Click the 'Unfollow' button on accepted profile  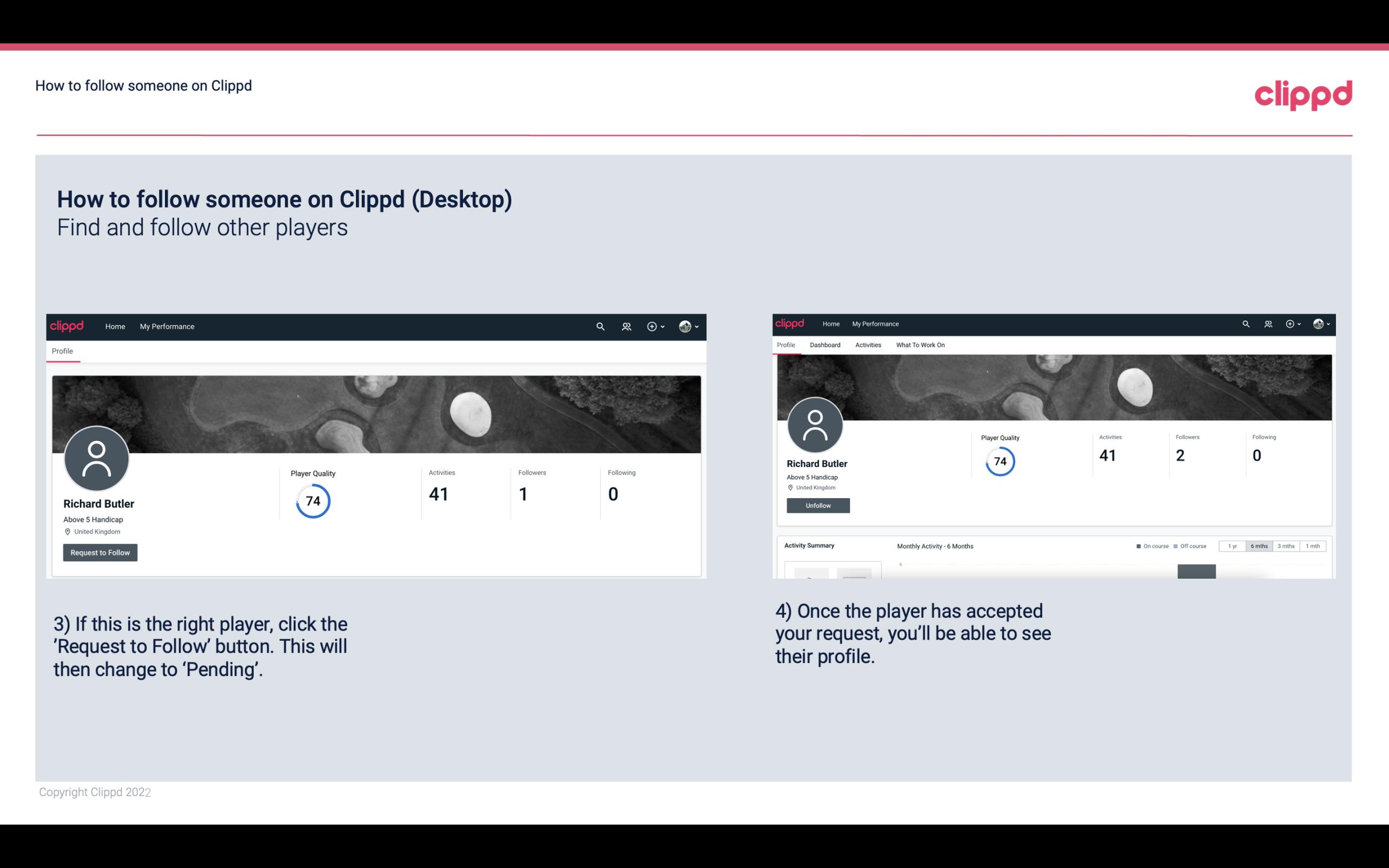[818, 505]
